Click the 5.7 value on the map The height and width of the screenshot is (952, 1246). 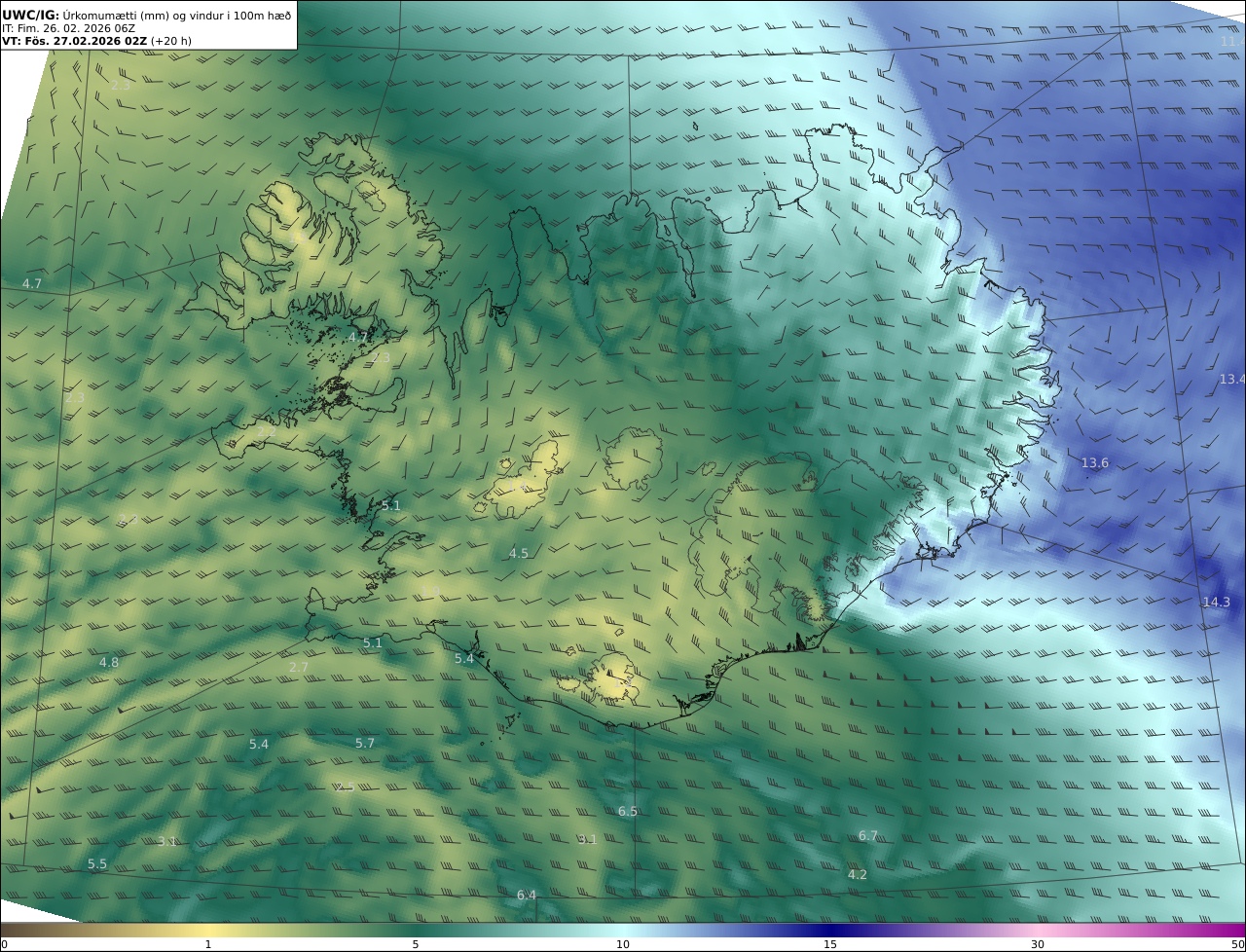coord(365,743)
